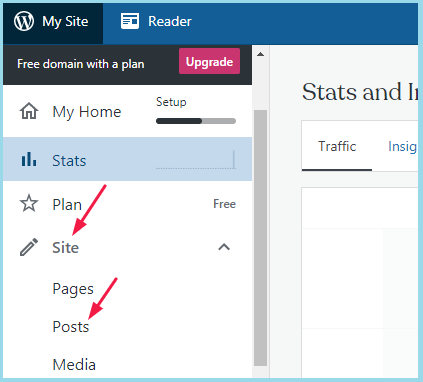Click the My Home house icon

click(x=29, y=111)
